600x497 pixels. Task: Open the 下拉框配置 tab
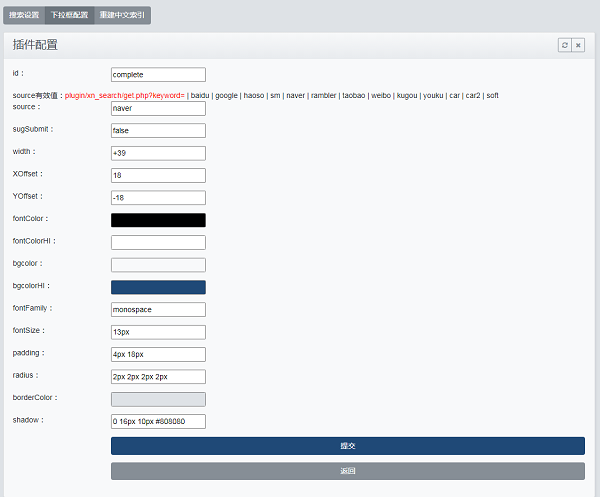coord(69,16)
